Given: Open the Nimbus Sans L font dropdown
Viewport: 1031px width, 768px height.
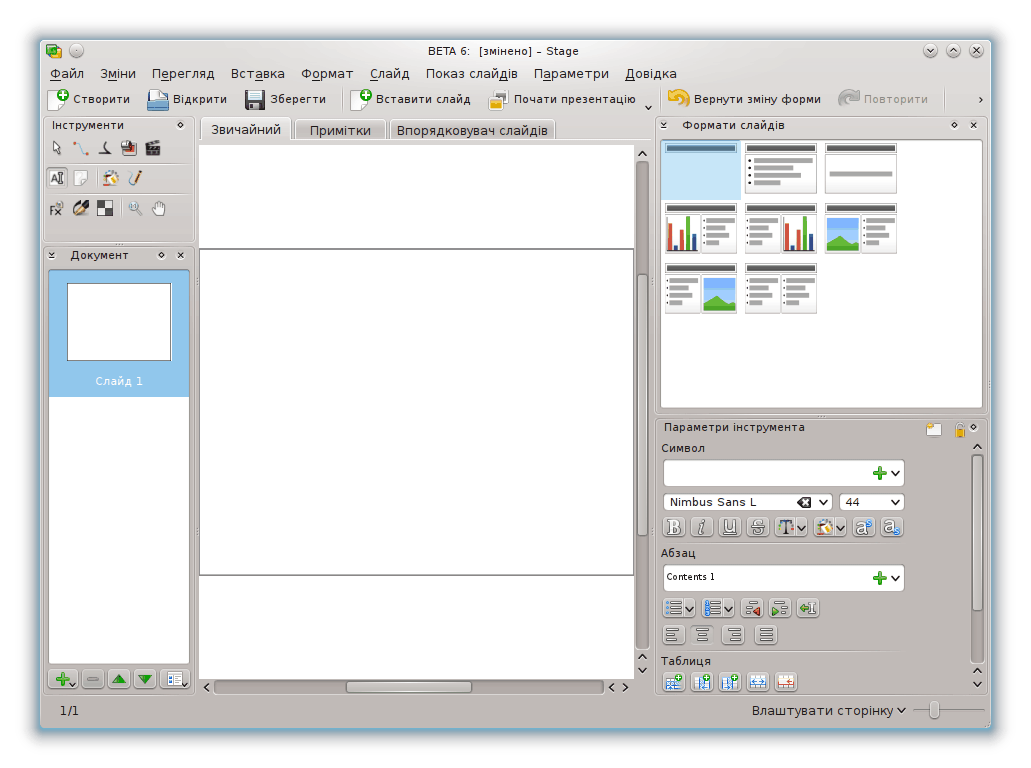Looking at the screenshot, I should click(824, 502).
